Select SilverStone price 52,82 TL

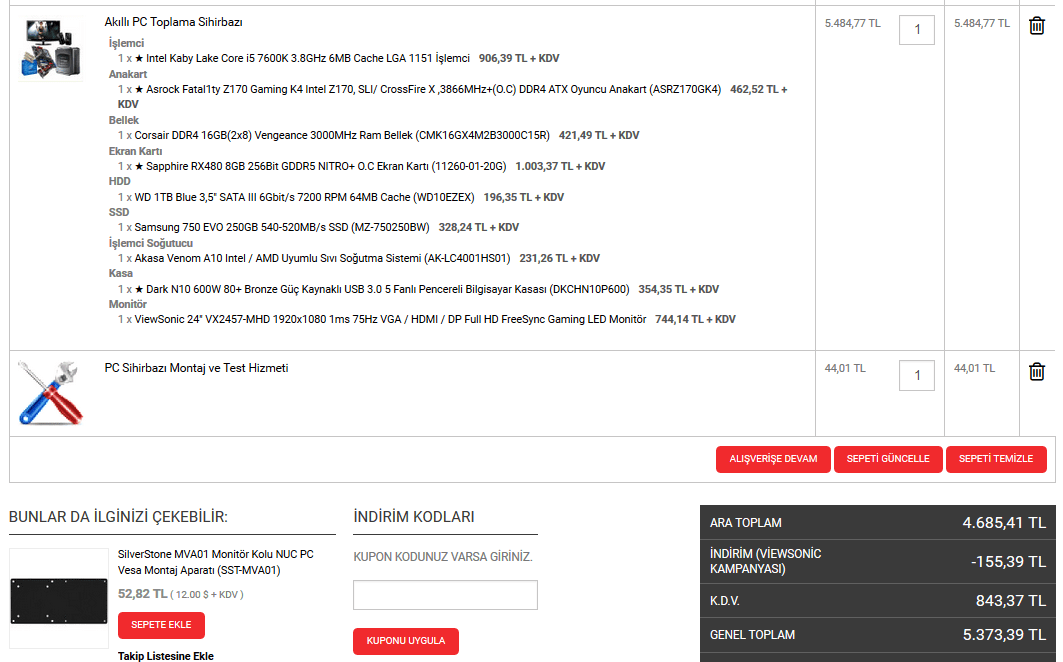coord(142,594)
